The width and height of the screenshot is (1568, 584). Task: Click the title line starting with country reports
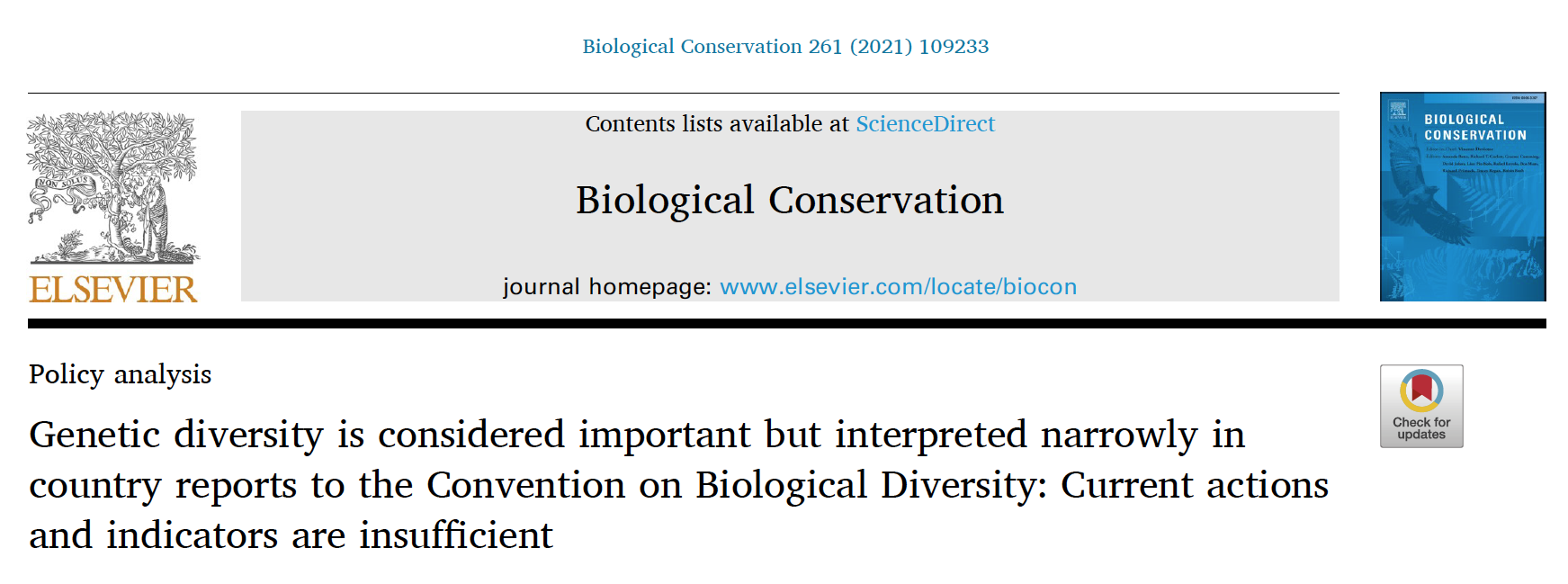[678, 485]
